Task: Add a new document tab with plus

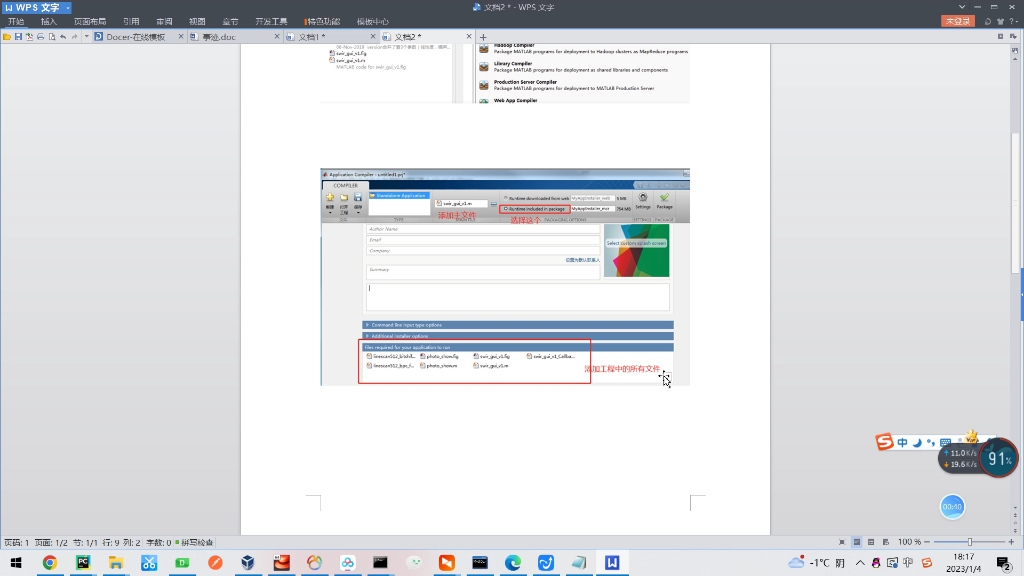Action: (483, 37)
